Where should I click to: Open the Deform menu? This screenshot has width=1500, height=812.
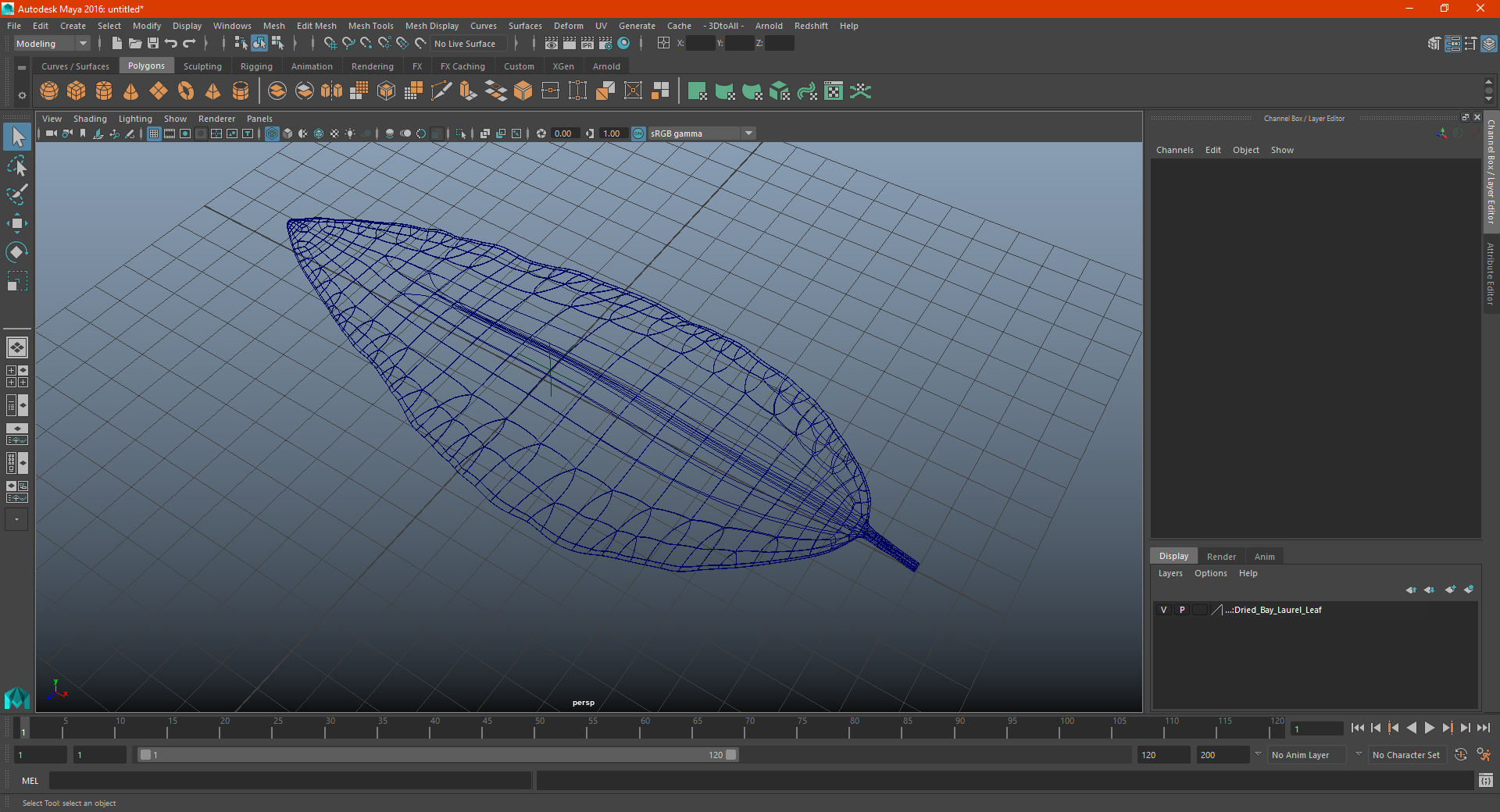568,26
